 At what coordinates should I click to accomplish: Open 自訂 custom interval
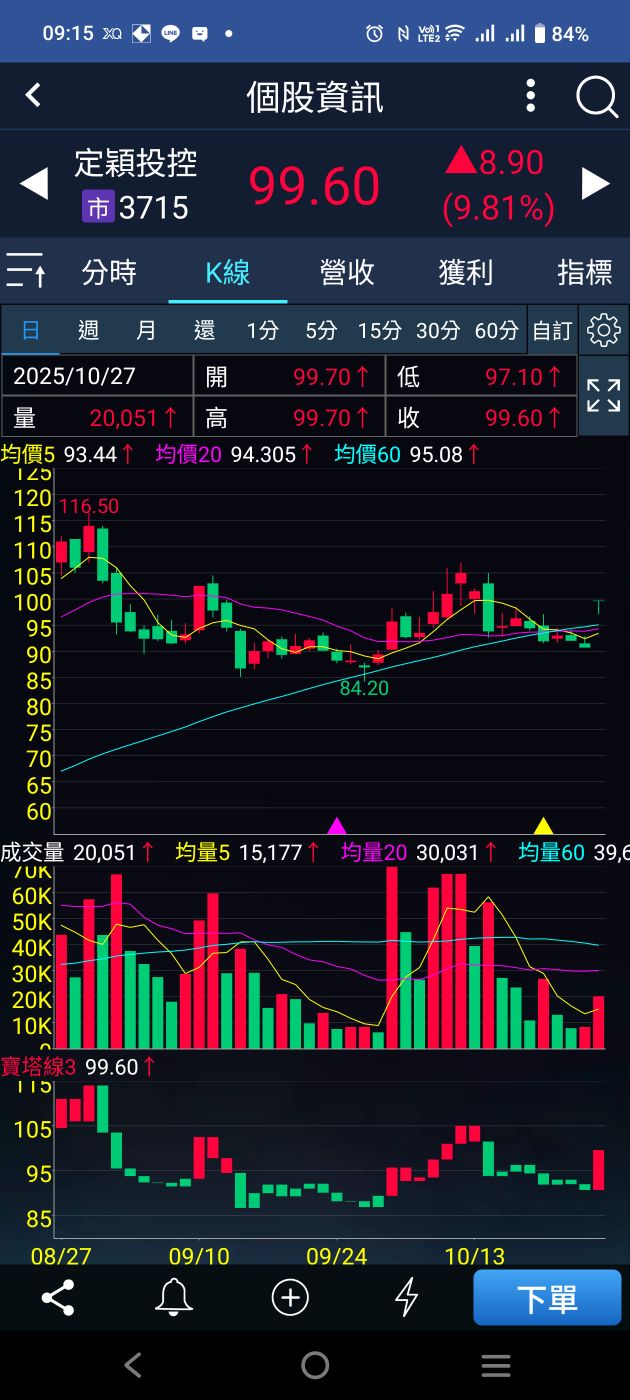pyautogui.click(x=552, y=330)
